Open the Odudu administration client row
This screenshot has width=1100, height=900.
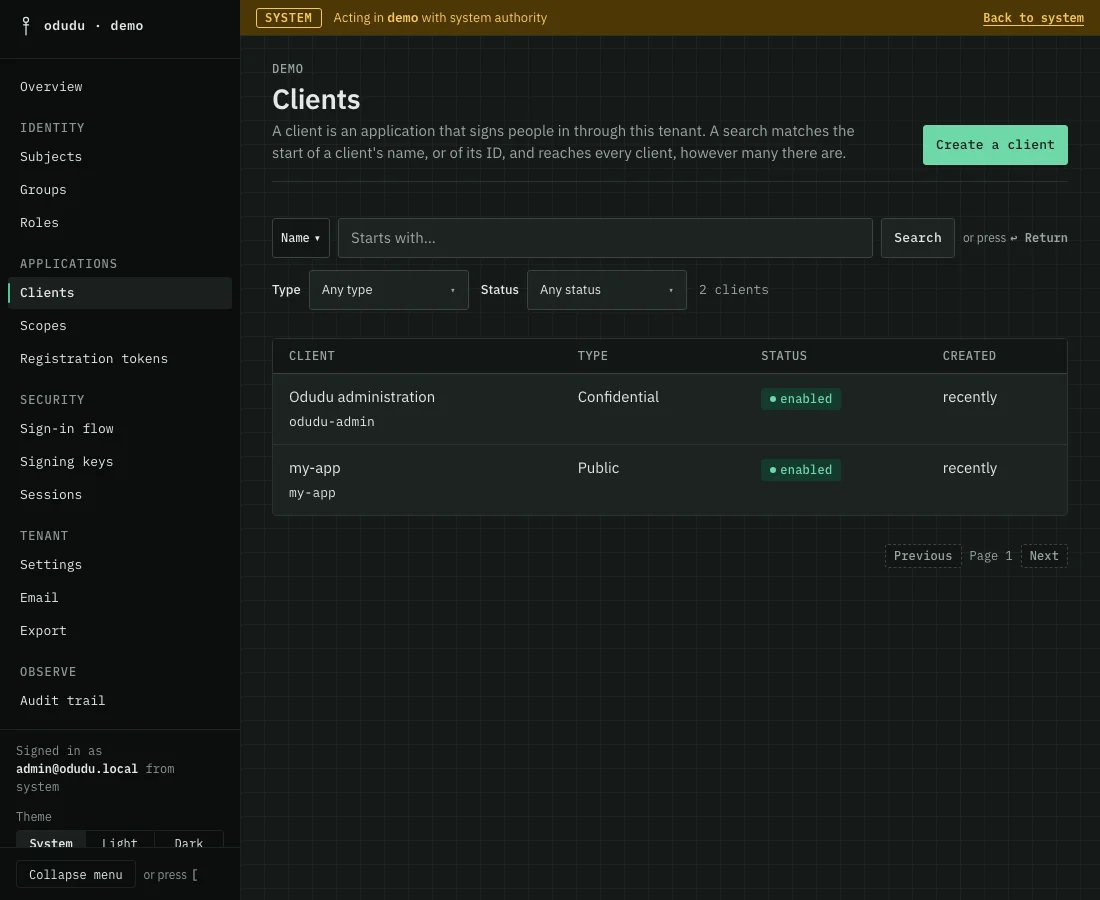coord(670,409)
